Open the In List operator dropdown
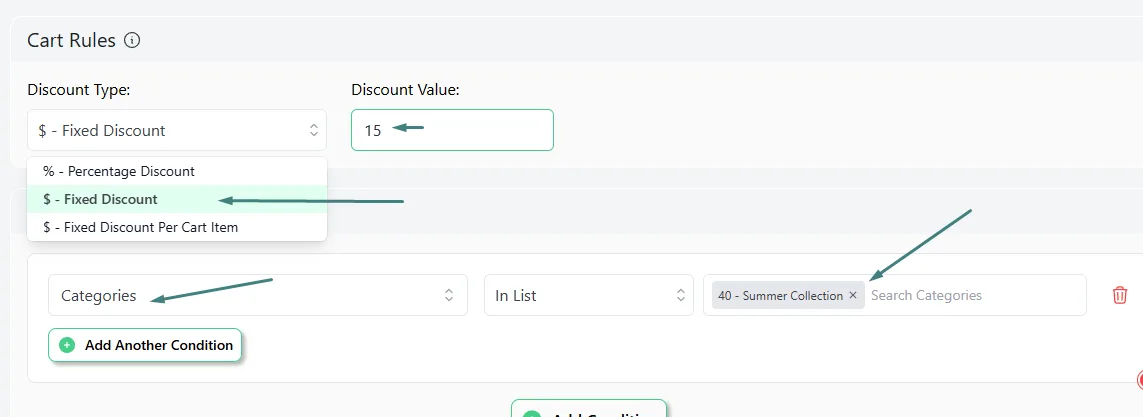The image size is (1143, 417). 589,295
